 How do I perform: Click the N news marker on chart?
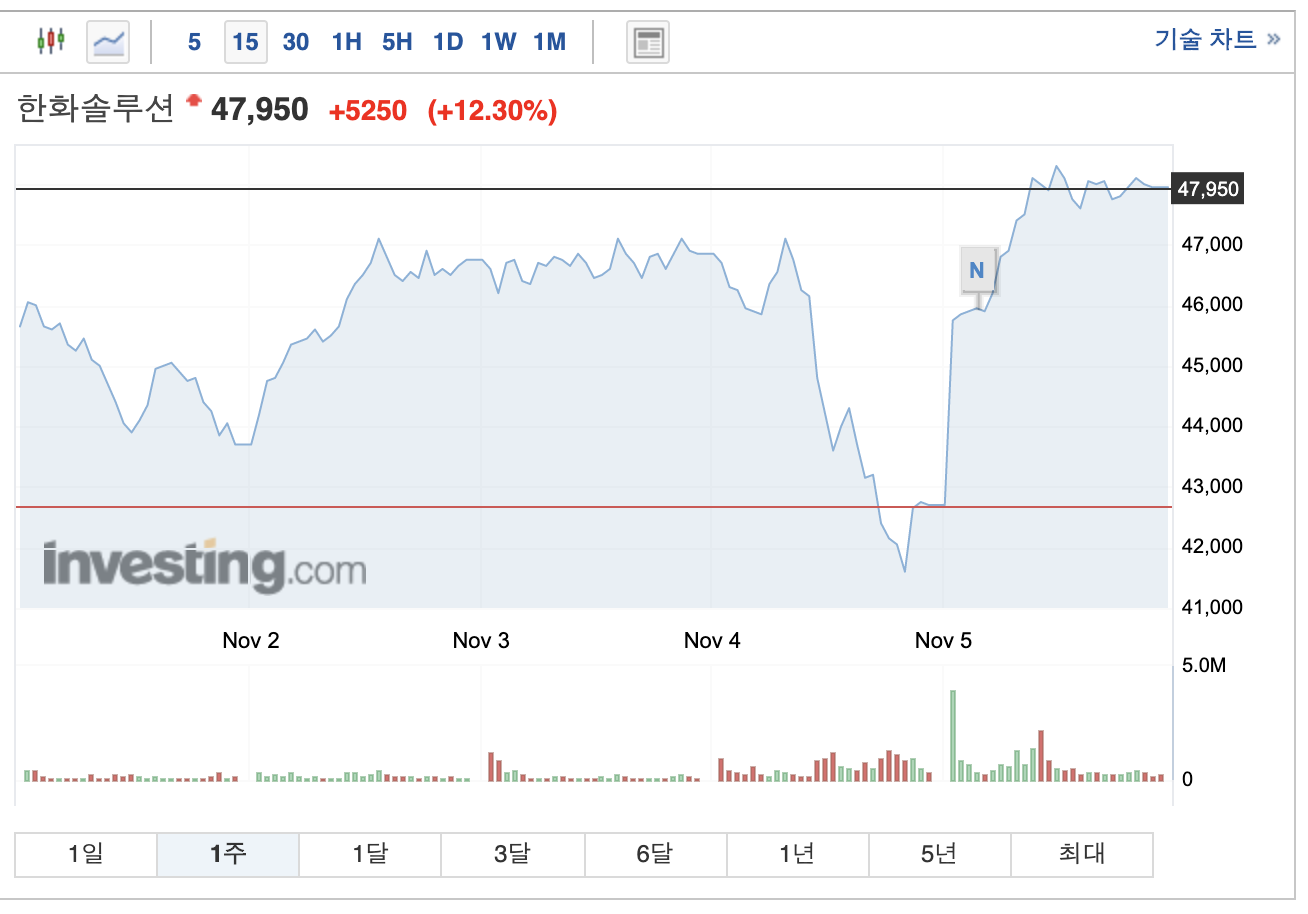pyautogui.click(x=977, y=270)
